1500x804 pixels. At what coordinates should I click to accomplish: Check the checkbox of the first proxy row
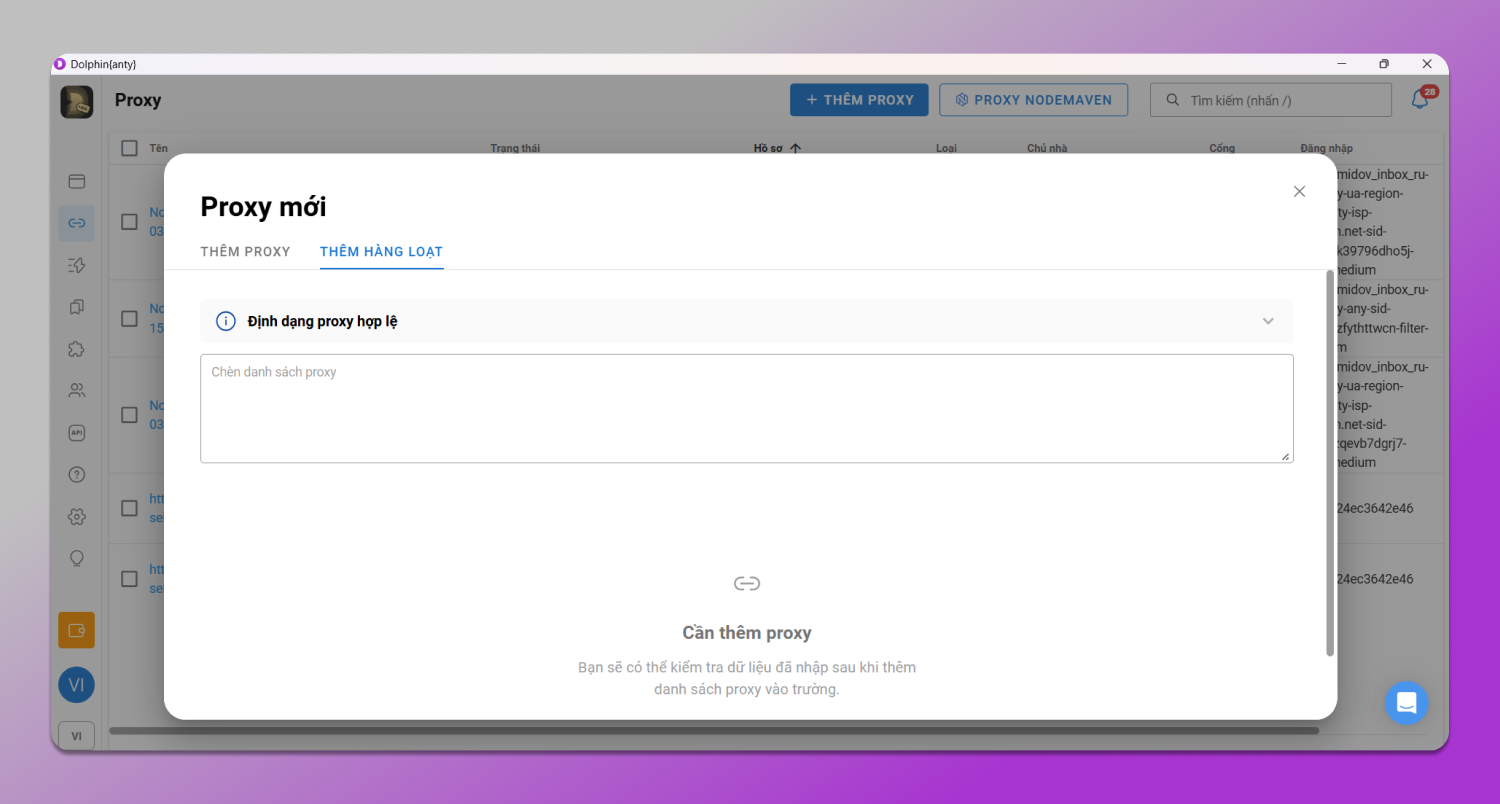click(x=129, y=221)
